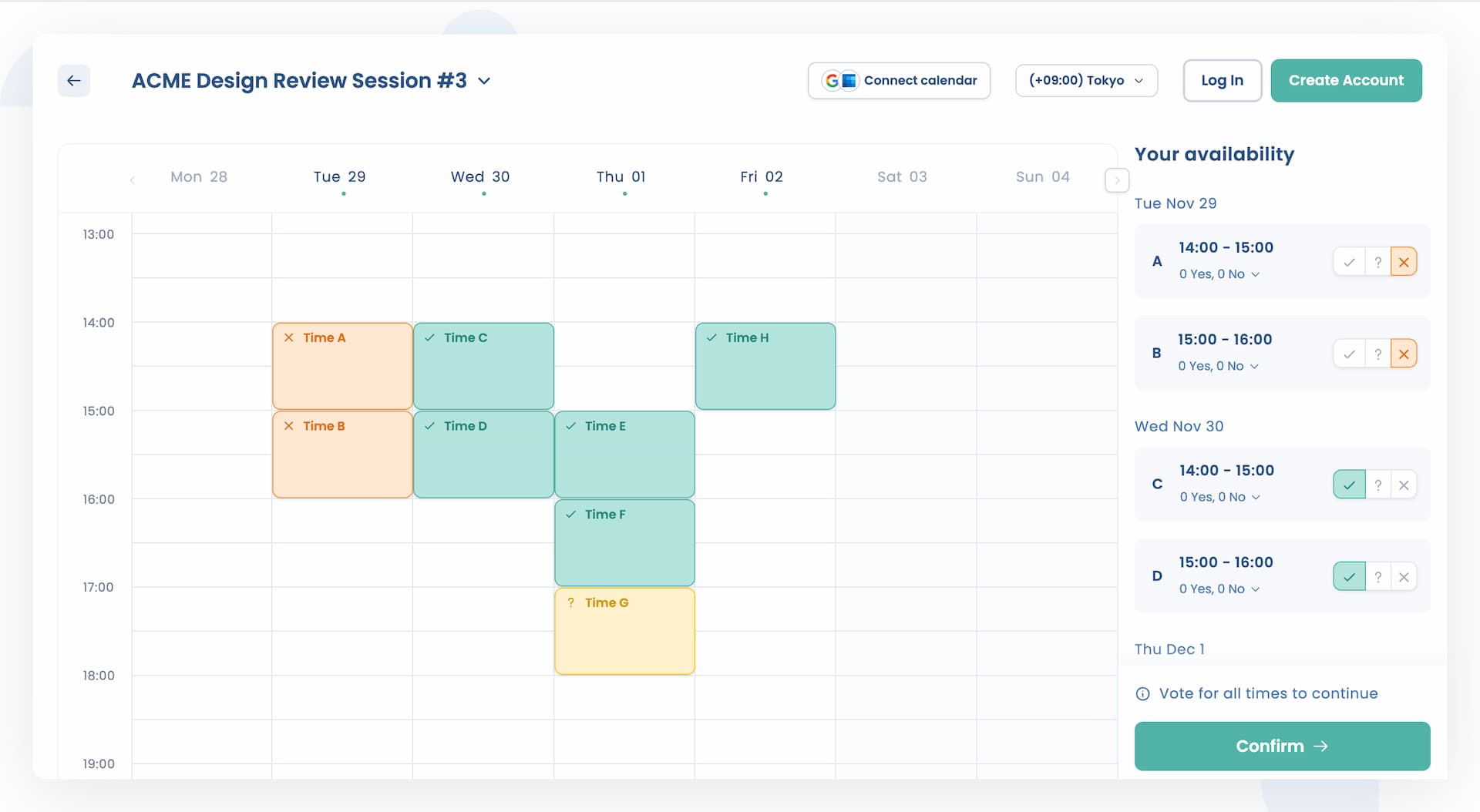Click the info icon beside vote message

1142,693
